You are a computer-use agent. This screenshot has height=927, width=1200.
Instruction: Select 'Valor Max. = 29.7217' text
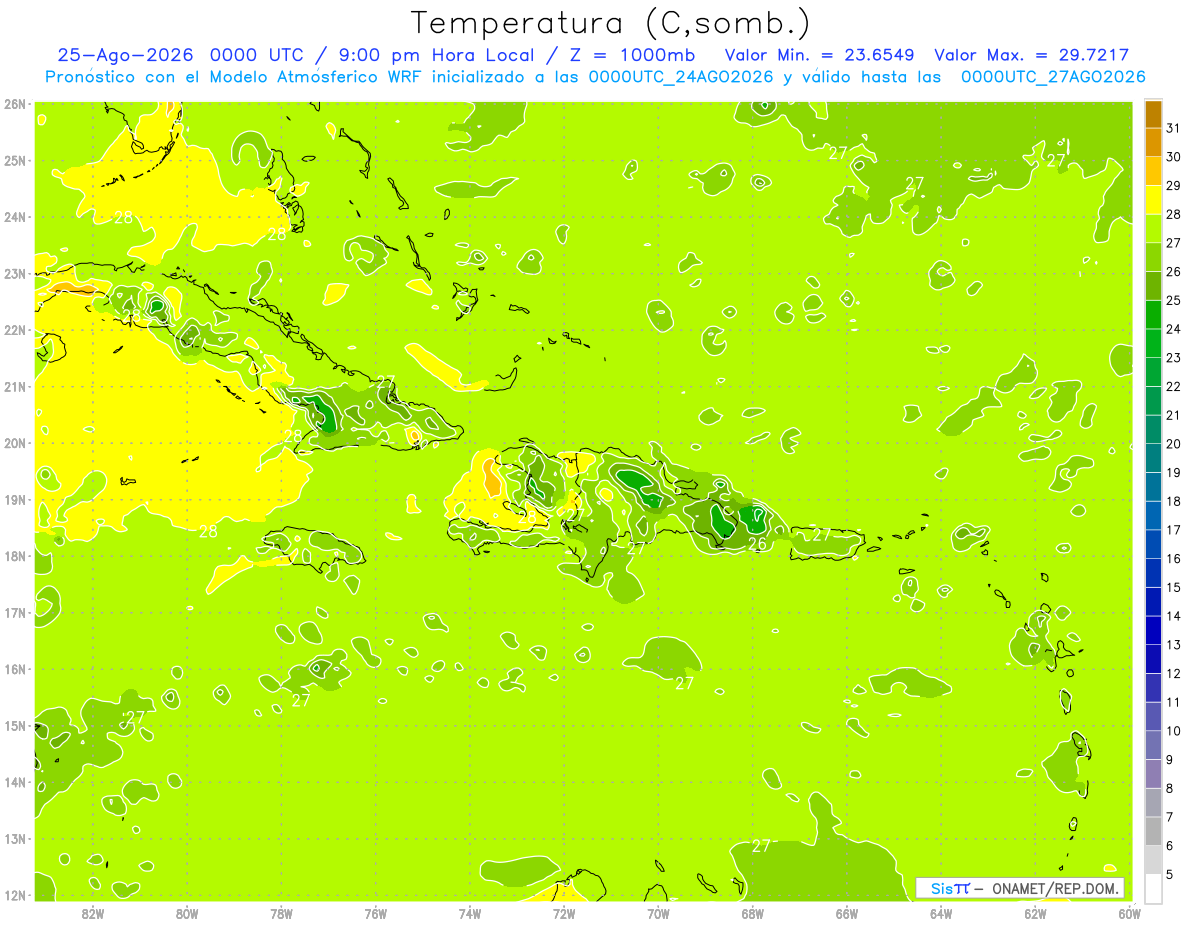tap(1031, 55)
